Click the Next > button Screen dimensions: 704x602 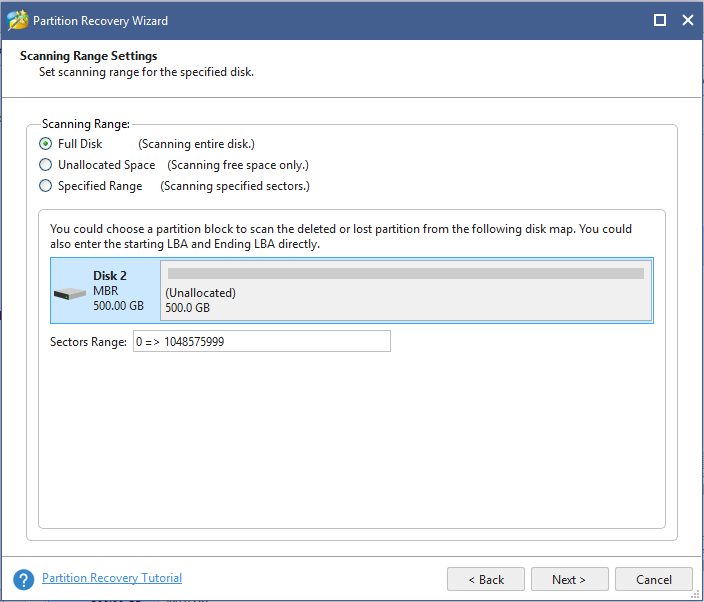click(x=569, y=580)
